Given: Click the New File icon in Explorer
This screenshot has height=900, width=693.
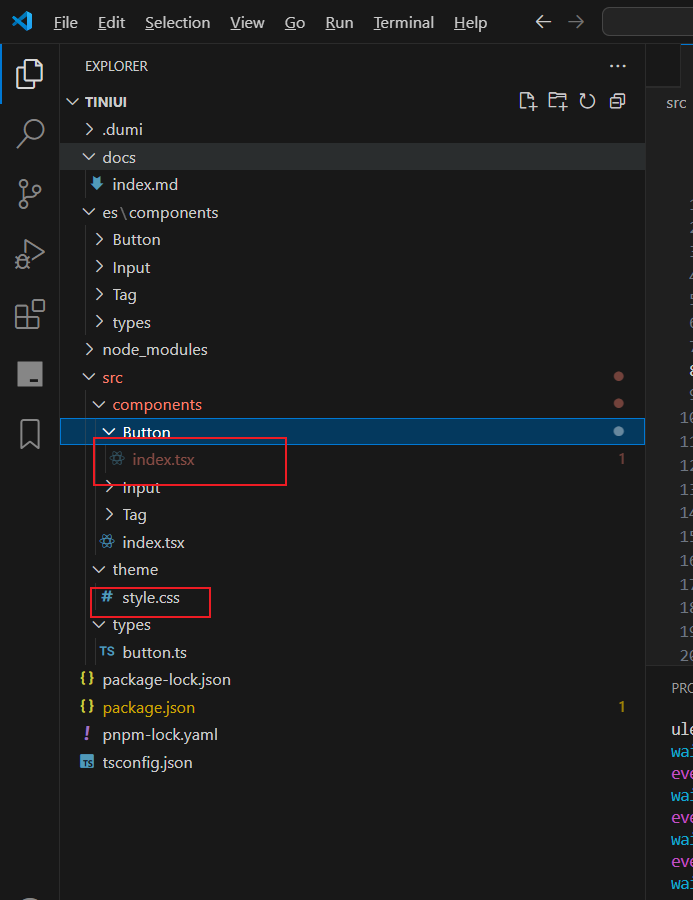Looking at the screenshot, I should 527,101.
